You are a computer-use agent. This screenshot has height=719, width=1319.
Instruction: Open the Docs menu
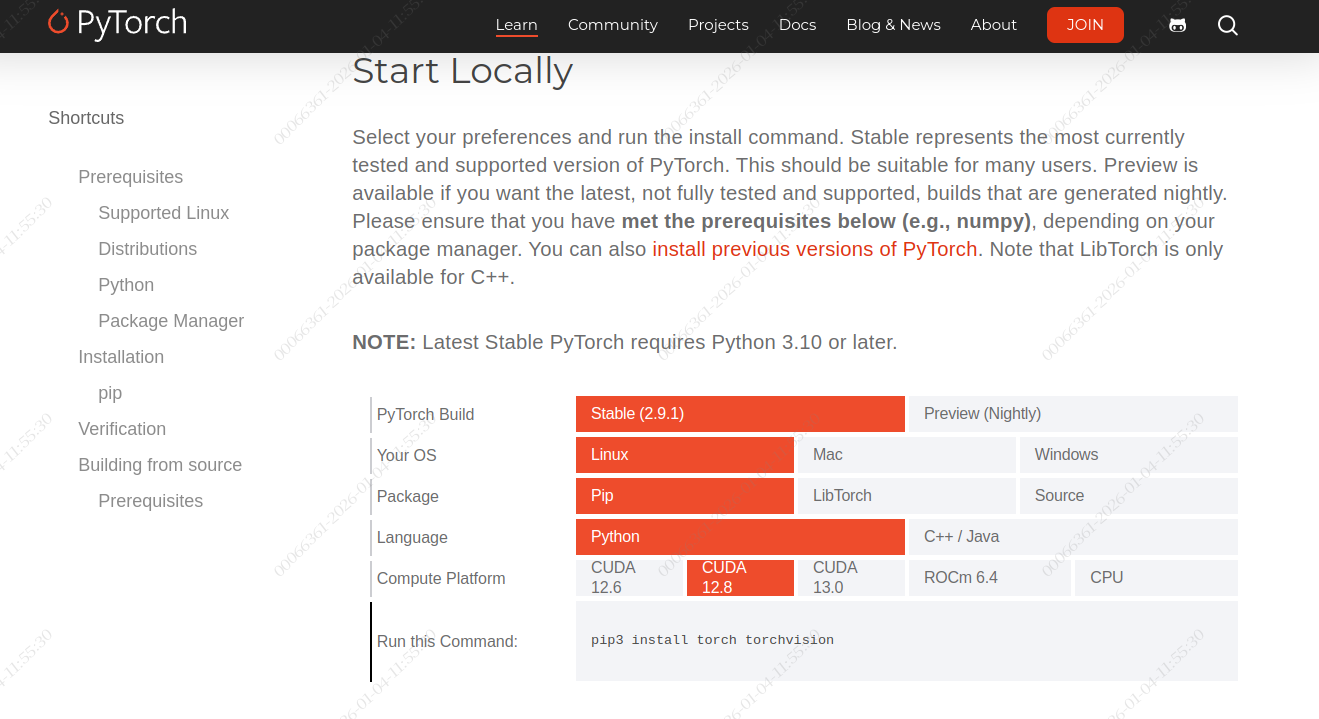(798, 25)
